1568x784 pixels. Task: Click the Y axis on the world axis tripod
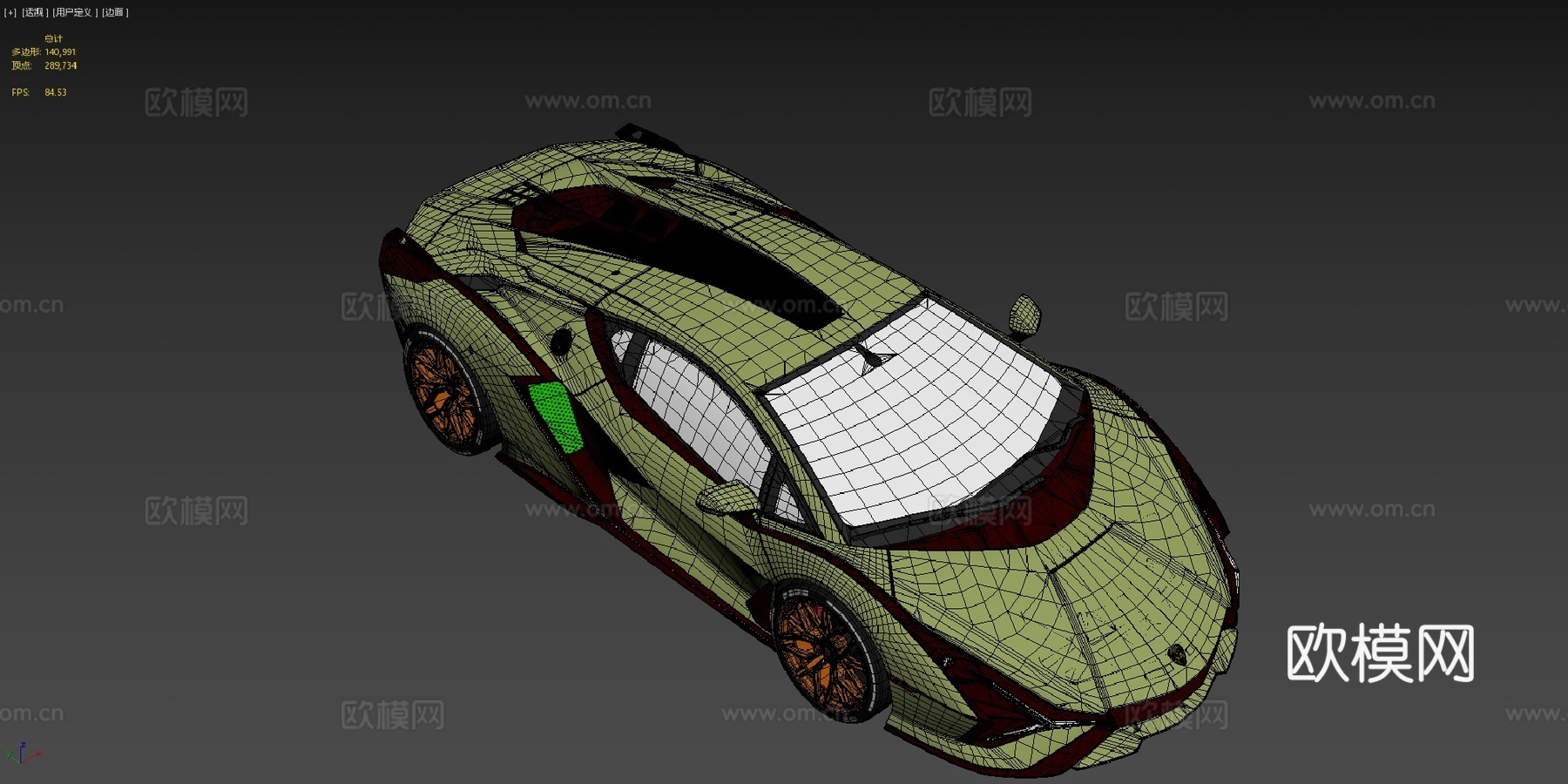click(x=10, y=754)
